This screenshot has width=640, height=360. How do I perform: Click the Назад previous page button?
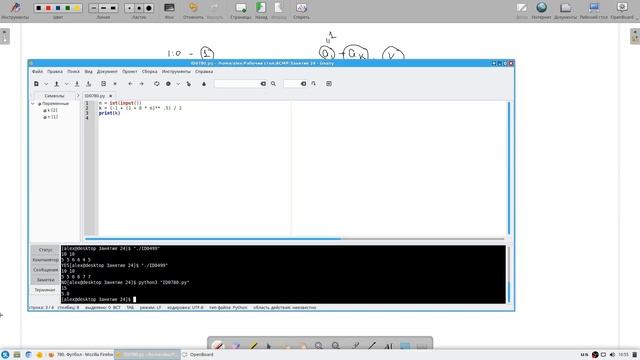click(261, 10)
